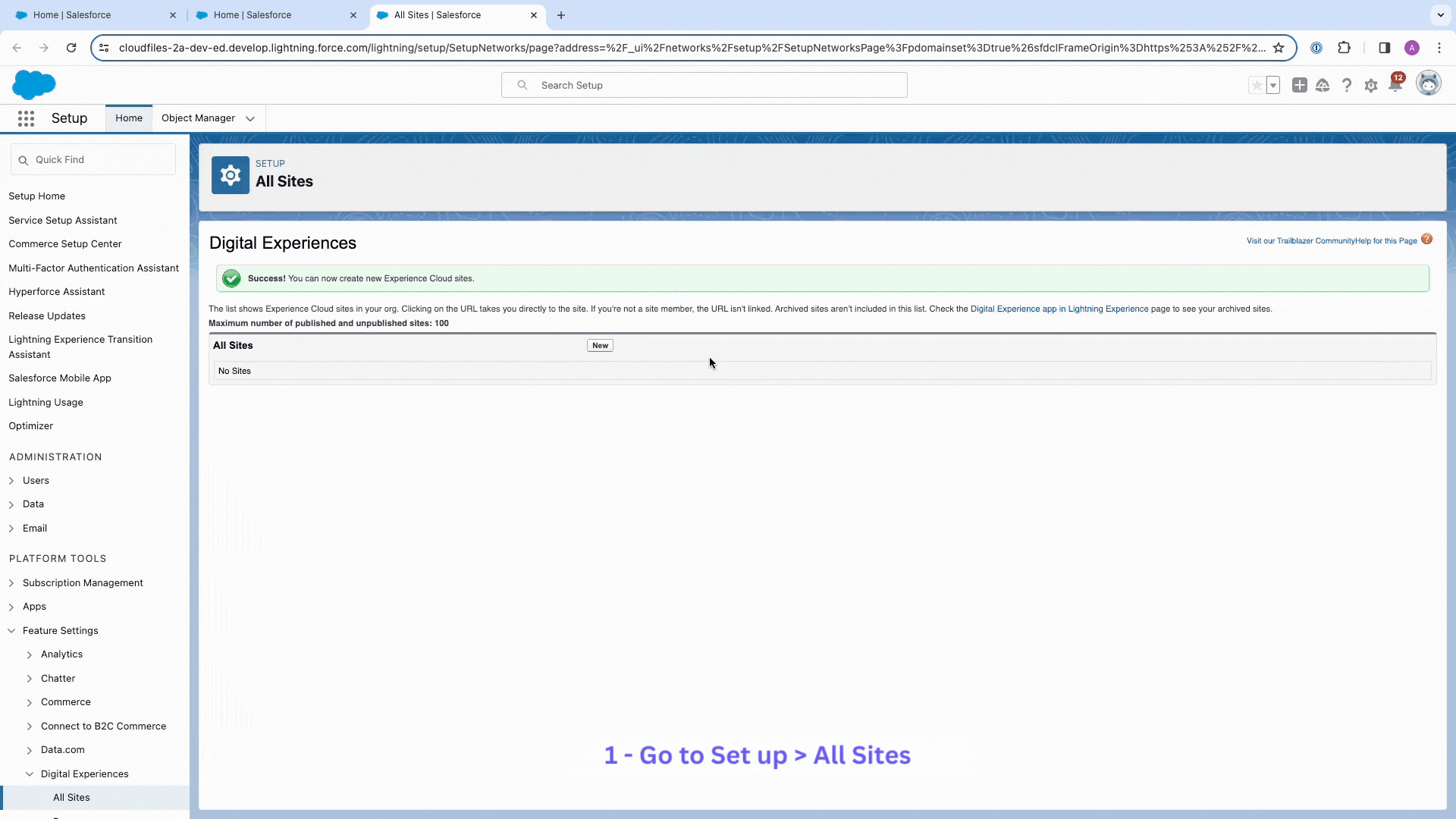Toggle the Commerce expander in Feature Settings
The height and width of the screenshot is (819, 1456).
coord(30,702)
